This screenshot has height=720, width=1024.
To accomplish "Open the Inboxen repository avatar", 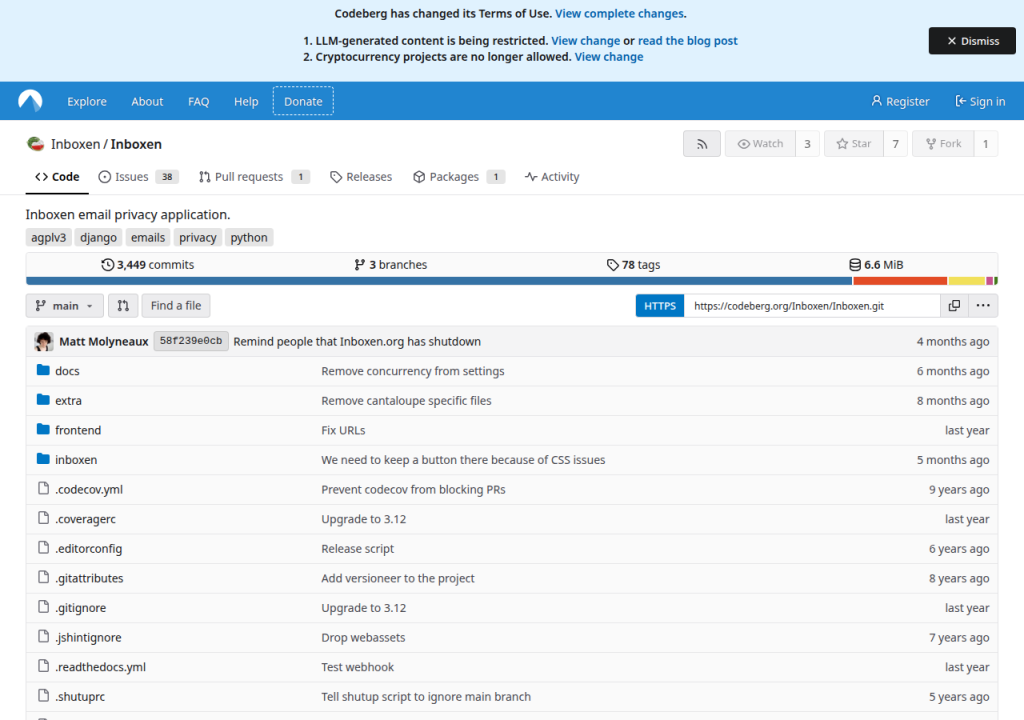I will 35,144.
